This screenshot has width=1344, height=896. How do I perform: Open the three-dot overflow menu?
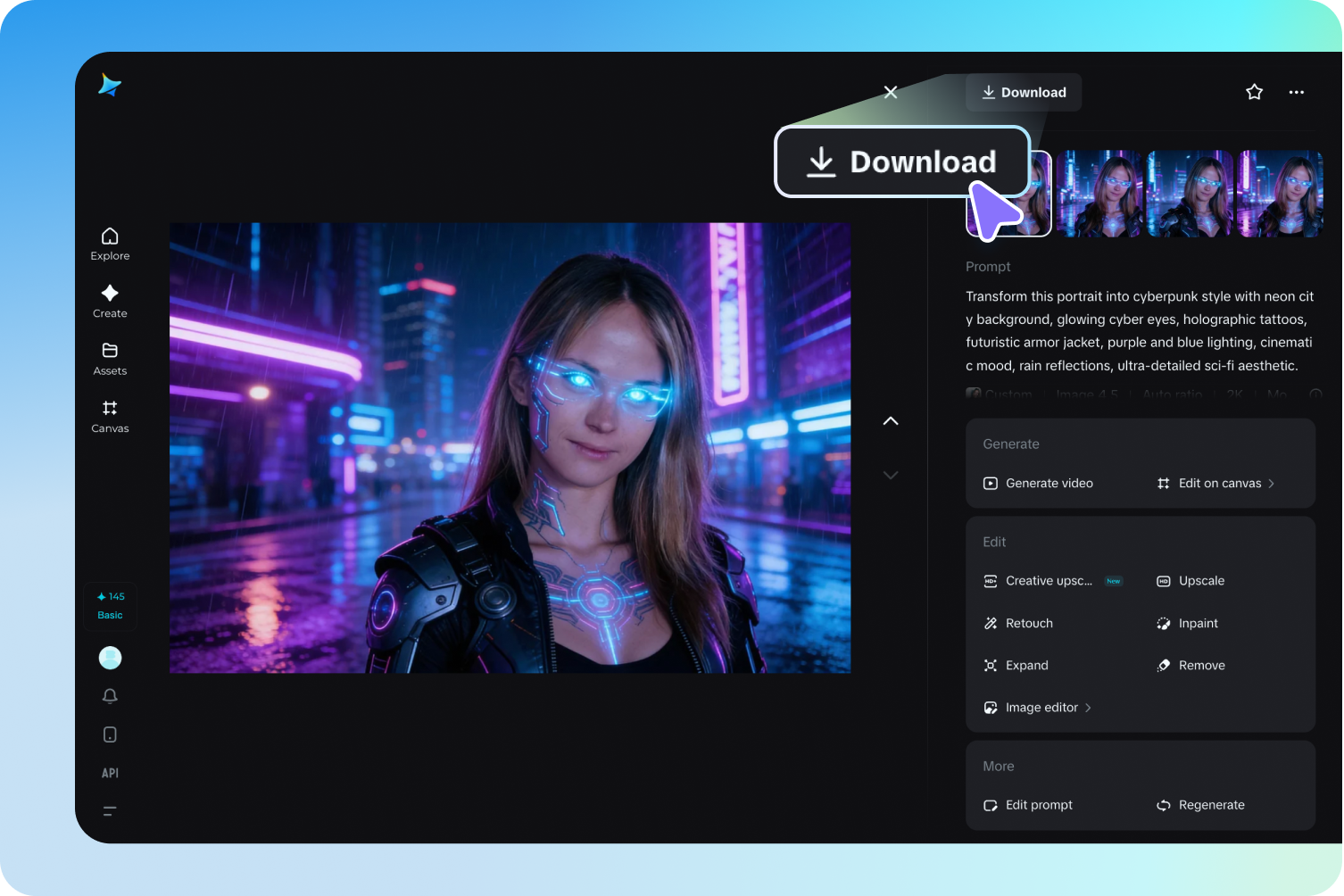coord(1296,92)
